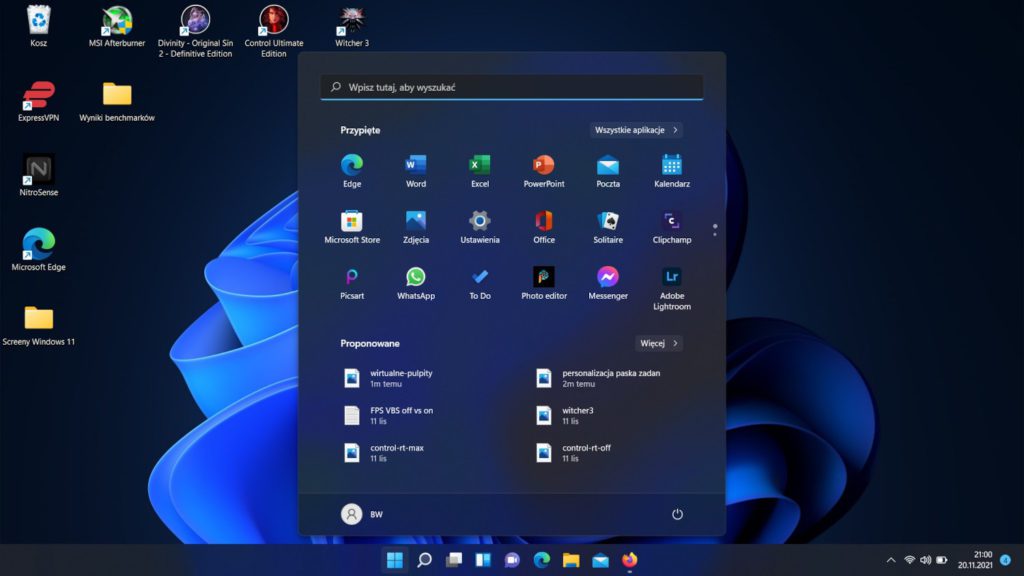Open Clipchamp from pinned apps

(x=671, y=222)
